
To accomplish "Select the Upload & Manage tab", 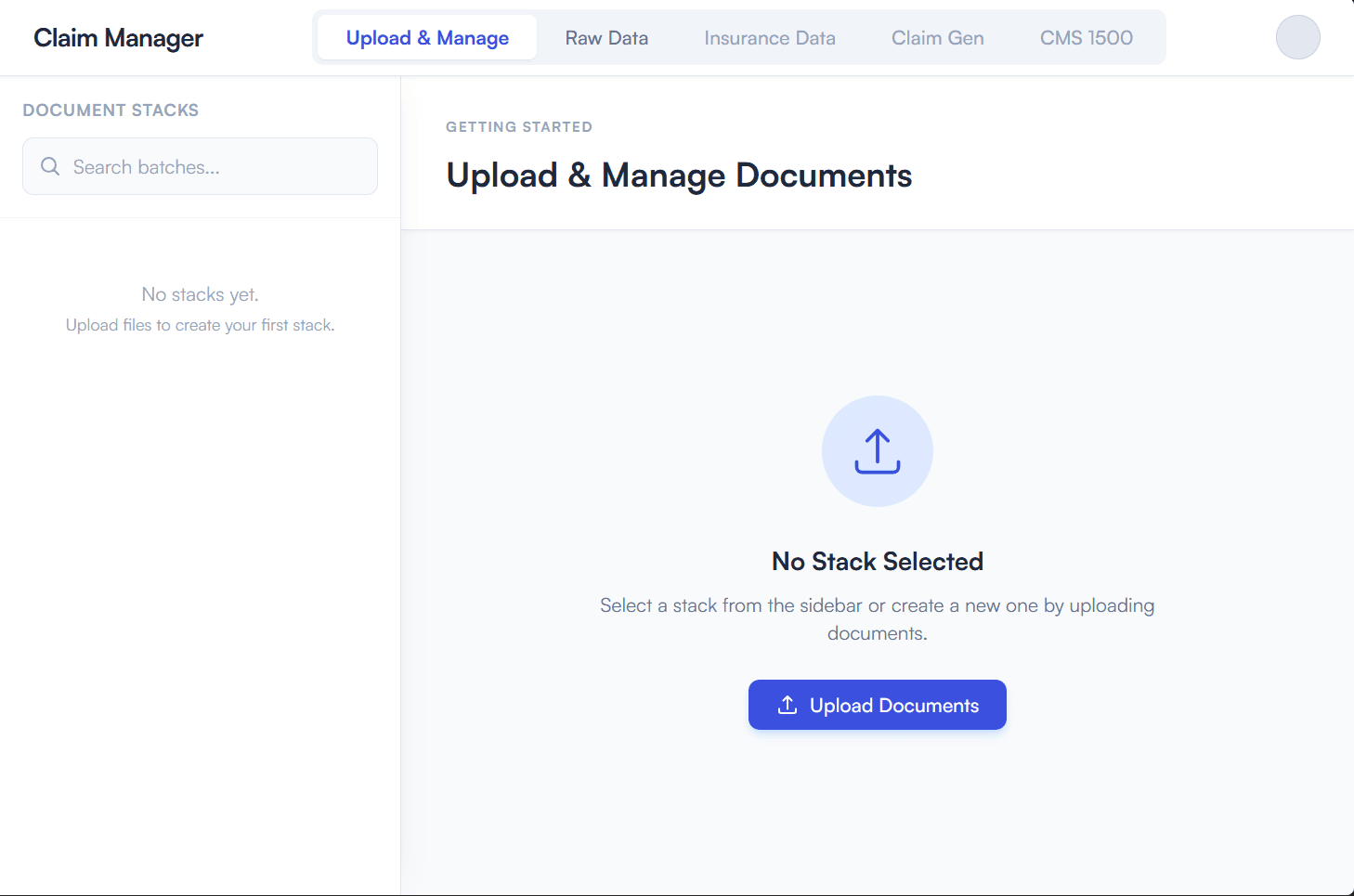I will click(x=426, y=37).
